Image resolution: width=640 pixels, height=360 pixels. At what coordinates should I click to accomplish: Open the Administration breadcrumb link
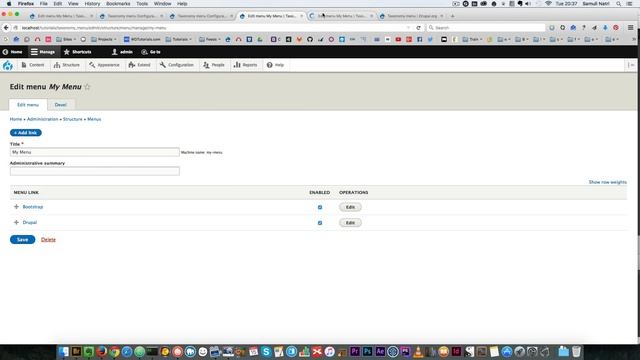click(x=42, y=119)
